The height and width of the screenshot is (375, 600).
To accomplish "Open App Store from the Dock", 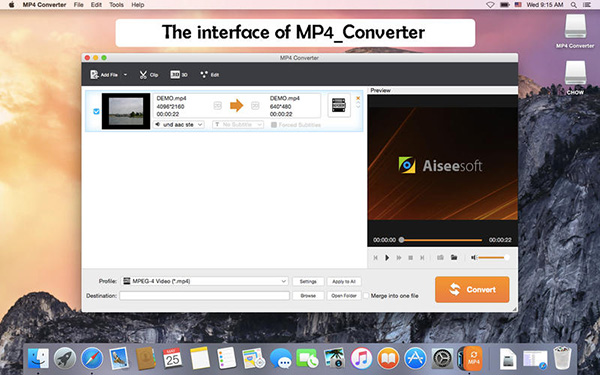I will (415, 359).
